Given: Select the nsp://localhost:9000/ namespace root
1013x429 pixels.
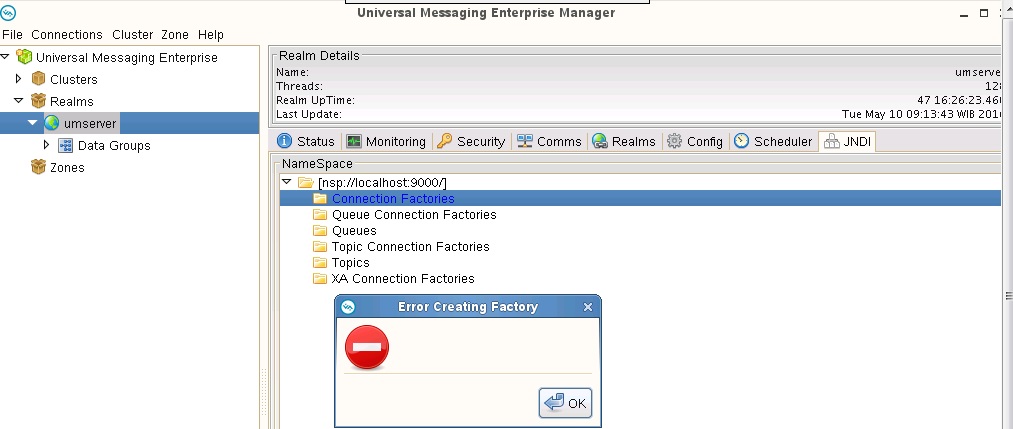Looking at the screenshot, I should click(382, 183).
